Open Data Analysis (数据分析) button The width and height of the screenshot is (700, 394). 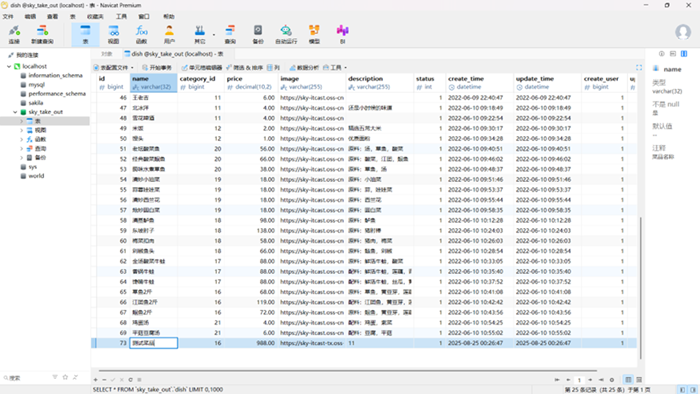304,67
